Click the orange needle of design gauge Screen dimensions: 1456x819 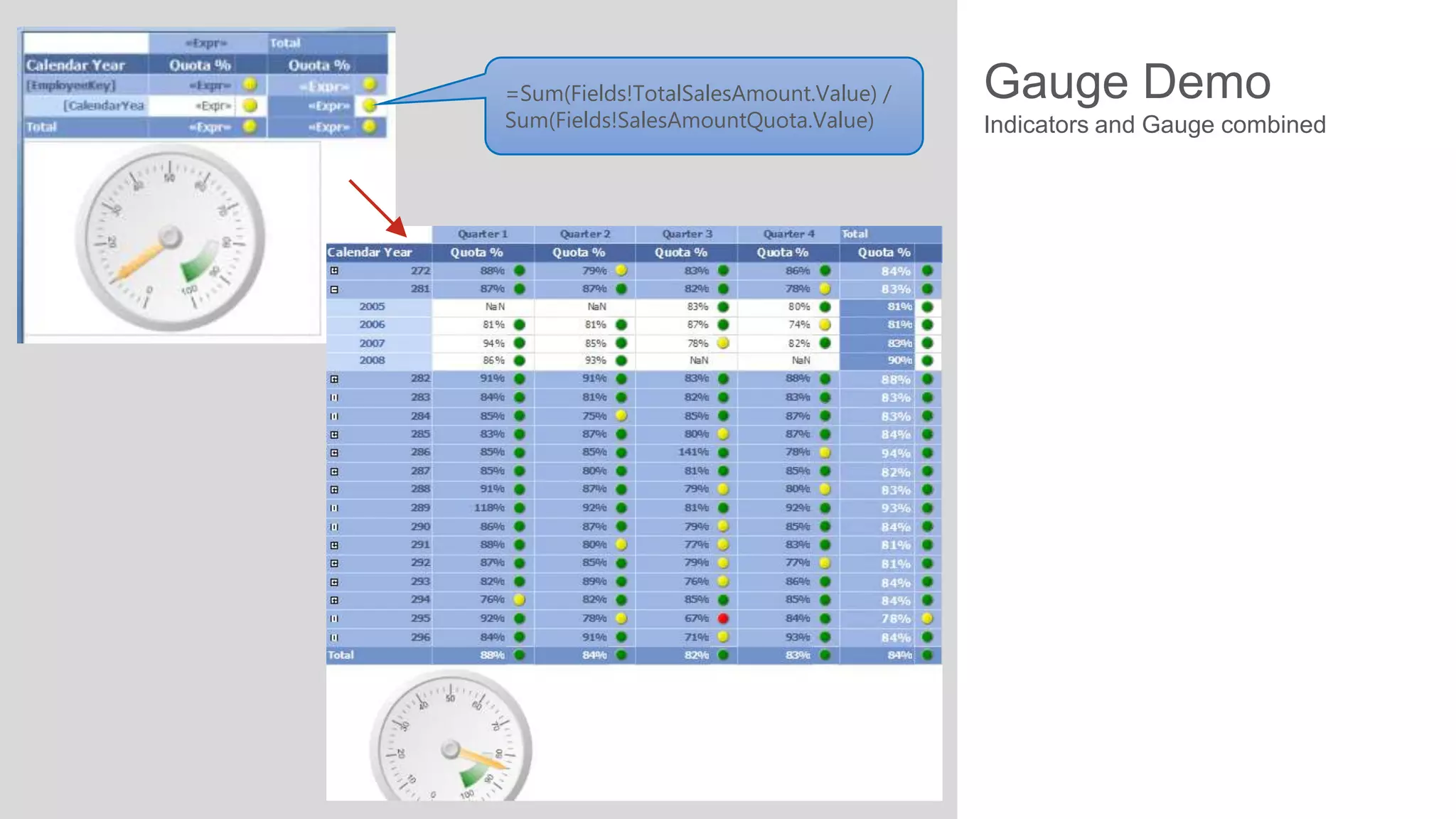coord(141,259)
